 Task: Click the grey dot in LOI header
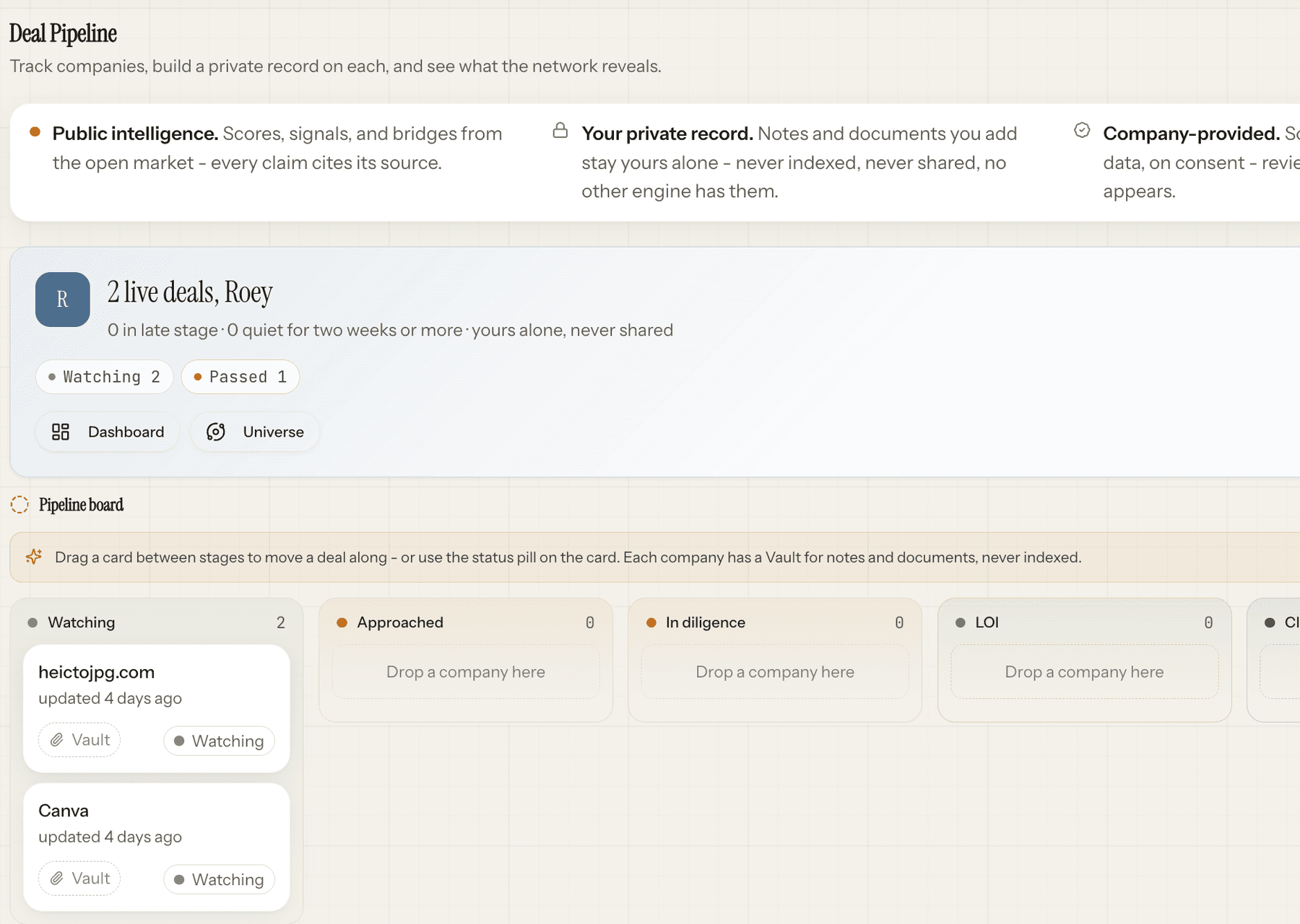click(x=961, y=622)
